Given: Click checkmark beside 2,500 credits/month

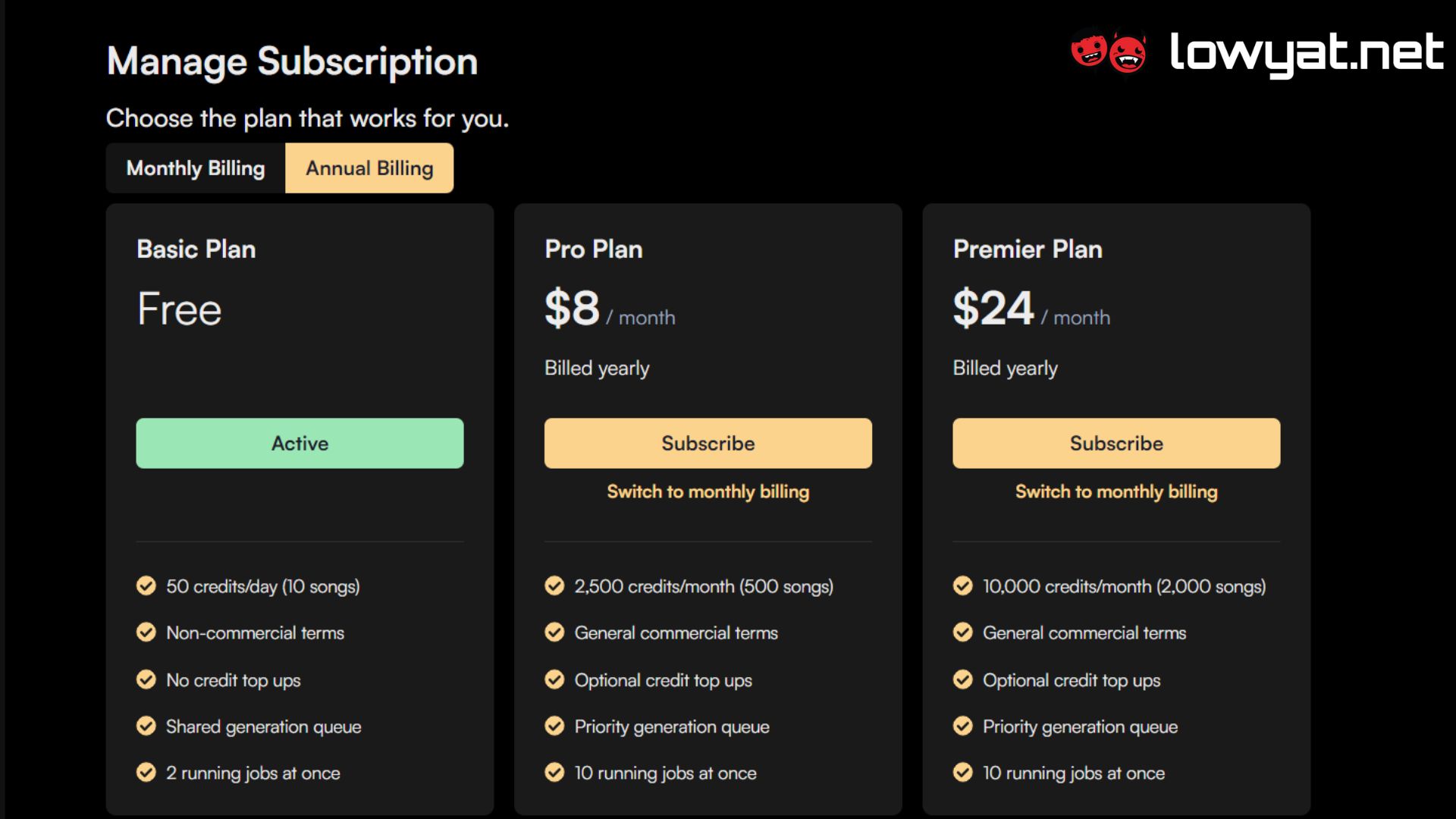Looking at the screenshot, I should [554, 586].
